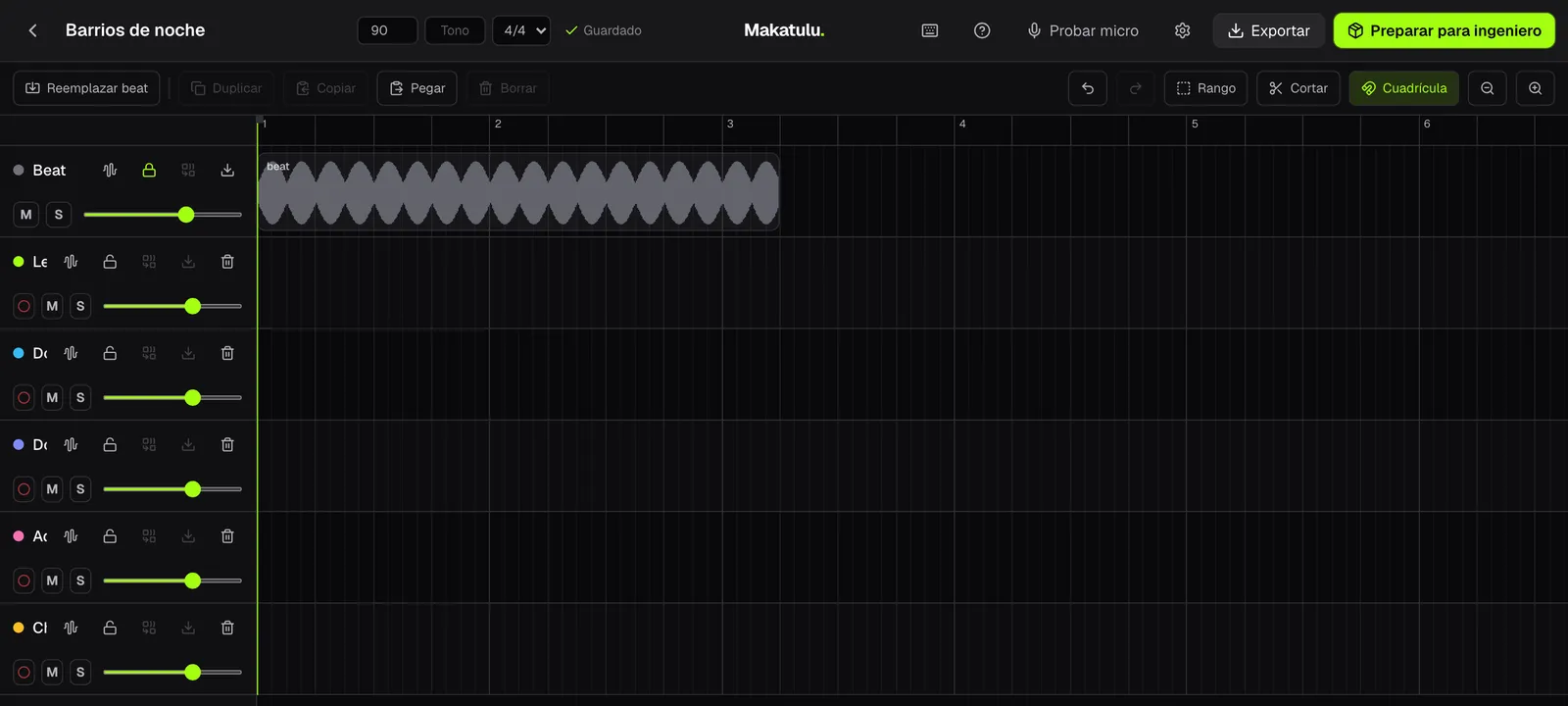1568x706 pixels.
Task: Click the redo arrow icon
Action: click(x=1136, y=88)
